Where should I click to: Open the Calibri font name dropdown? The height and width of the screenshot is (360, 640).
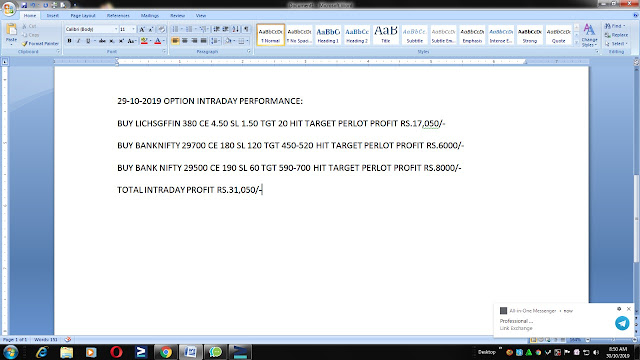[116, 29]
